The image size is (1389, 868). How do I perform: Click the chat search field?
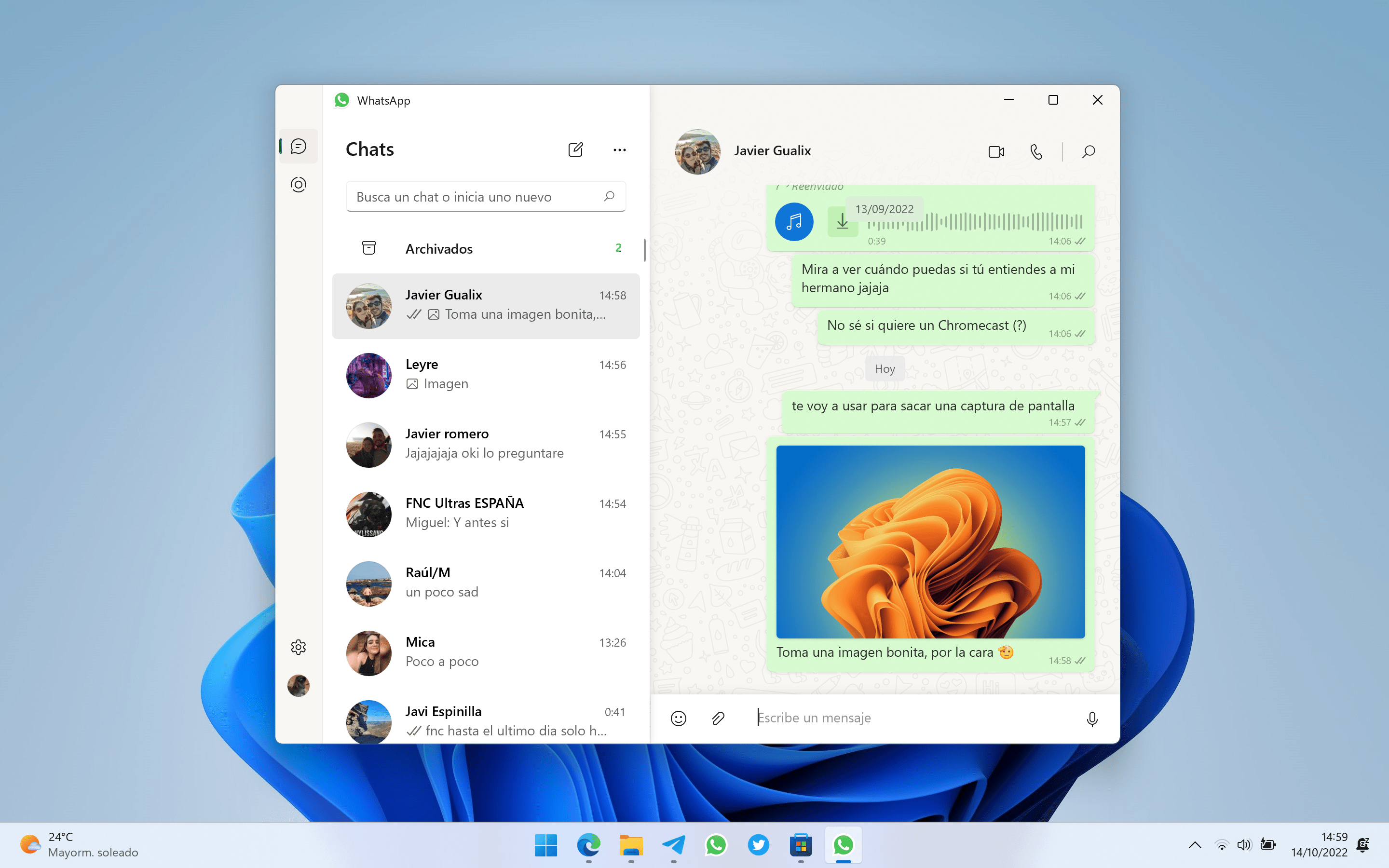pos(477,197)
